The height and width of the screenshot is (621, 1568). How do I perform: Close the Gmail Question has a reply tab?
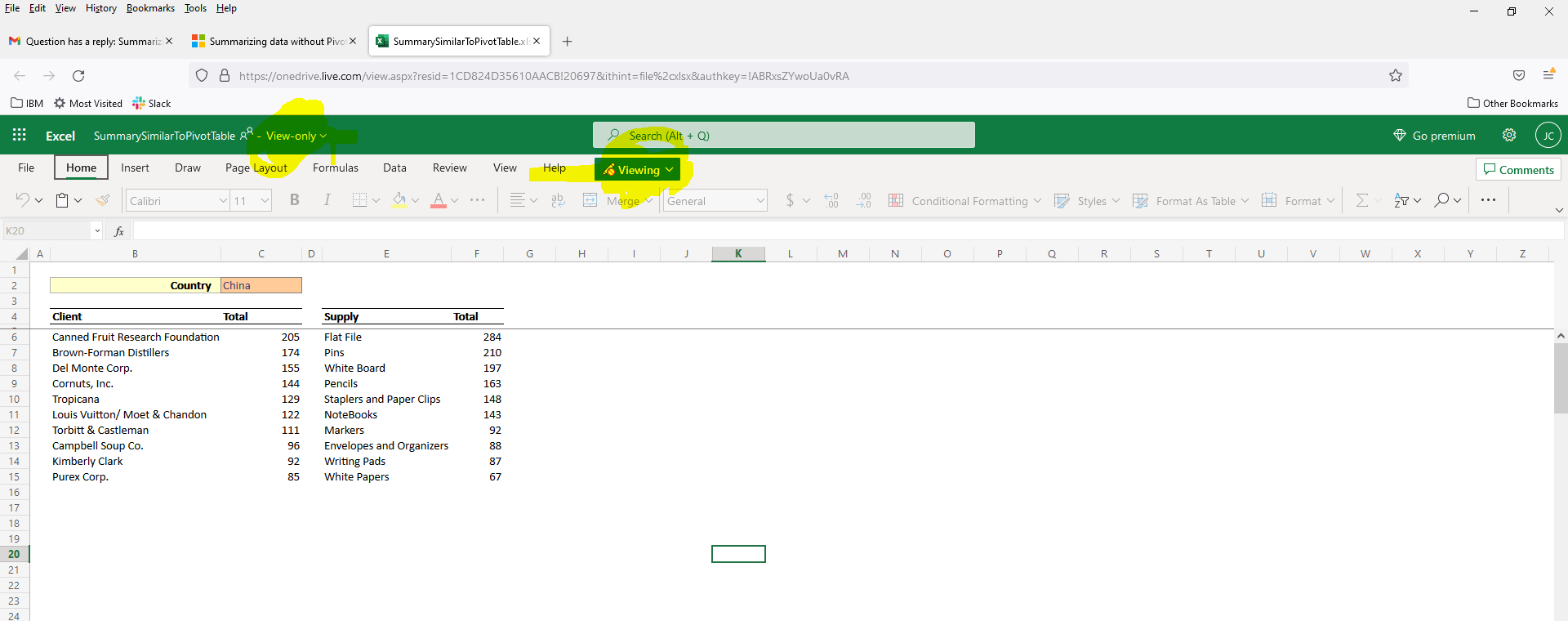[x=169, y=41]
